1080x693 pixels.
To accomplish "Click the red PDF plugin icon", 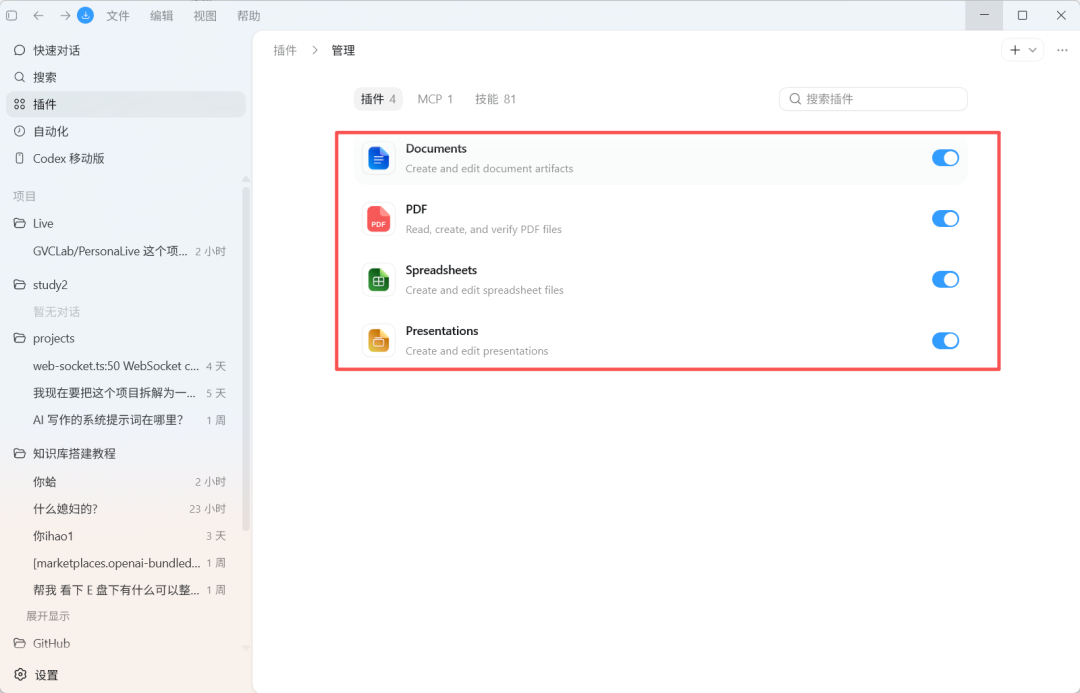I will point(378,219).
